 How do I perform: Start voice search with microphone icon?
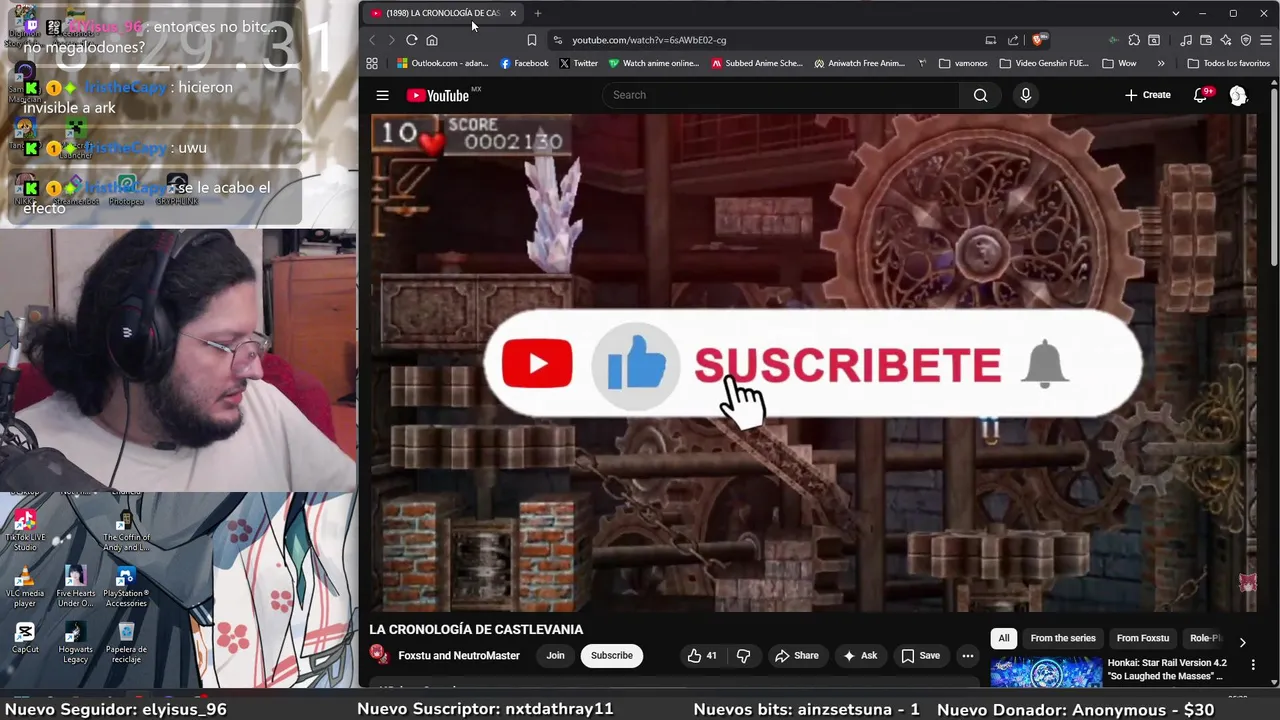[x=1025, y=95]
